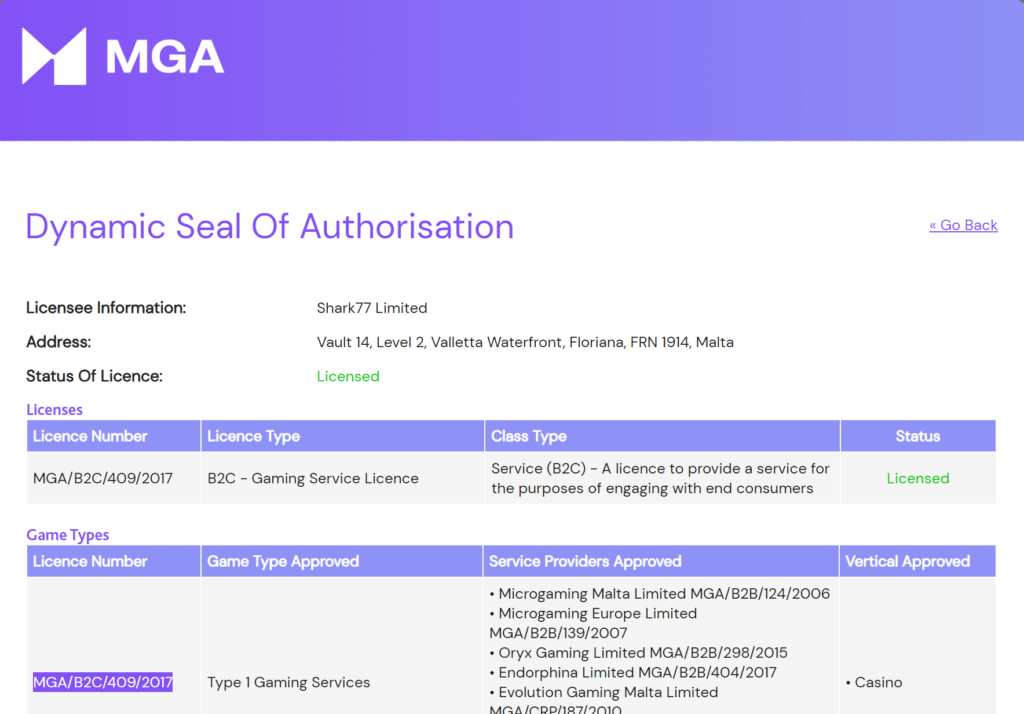Click the Game Type Approved column header
This screenshot has height=714, width=1024.
point(283,561)
